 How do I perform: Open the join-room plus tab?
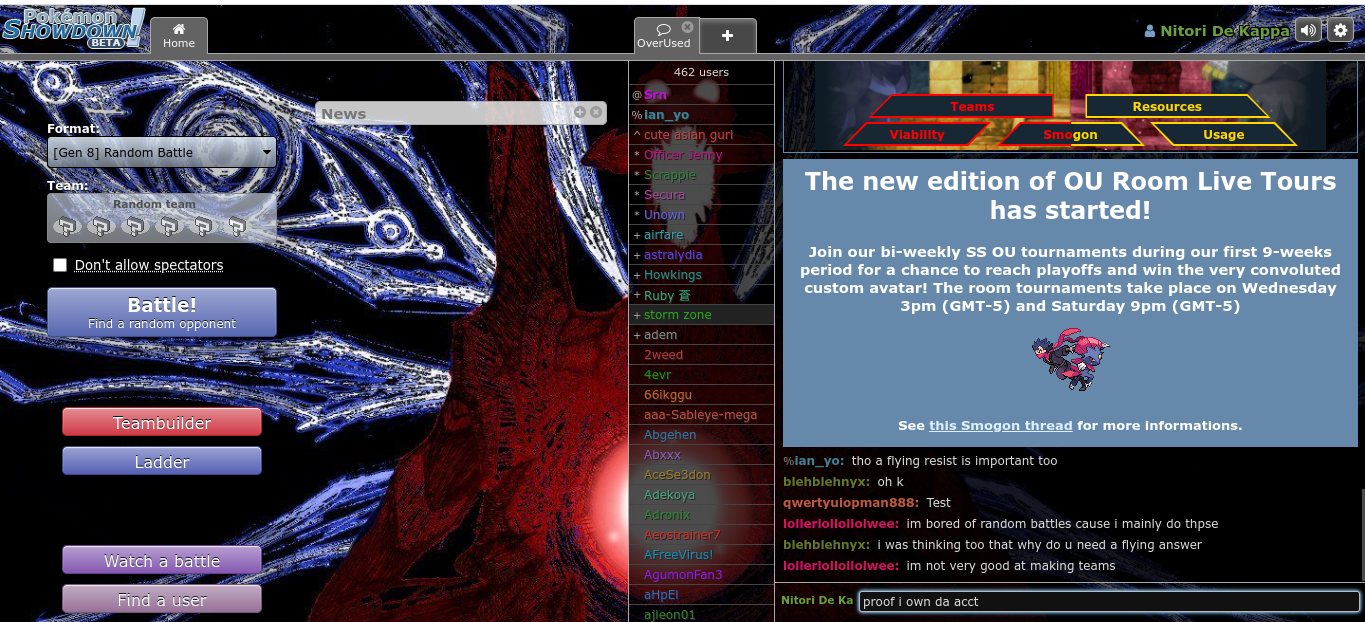point(727,35)
